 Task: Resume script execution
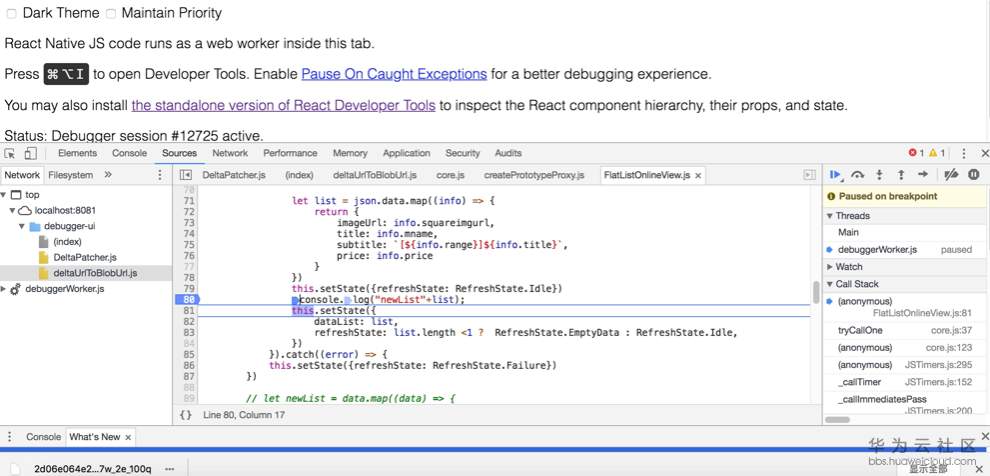coord(836,175)
